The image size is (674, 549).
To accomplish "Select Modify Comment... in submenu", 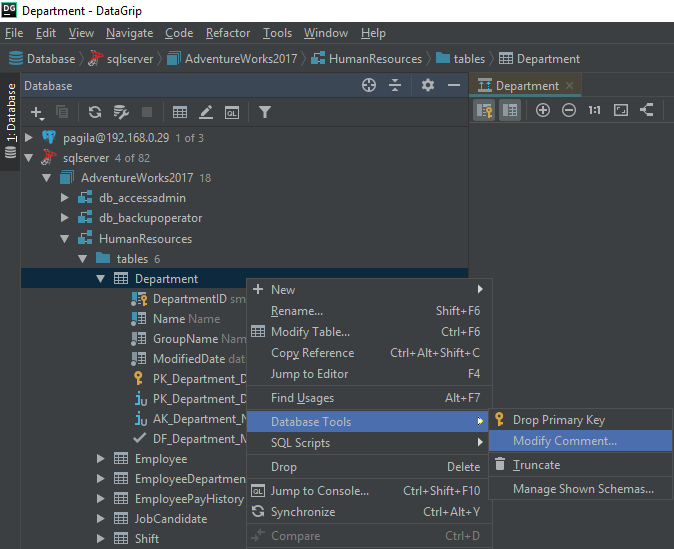I will [x=564, y=441].
